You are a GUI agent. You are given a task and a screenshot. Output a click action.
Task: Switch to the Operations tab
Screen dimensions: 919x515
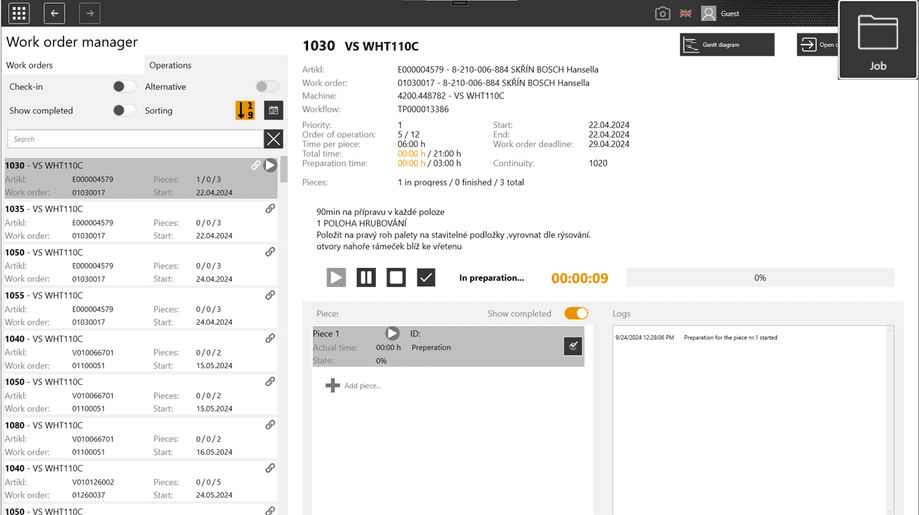click(170, 65)
